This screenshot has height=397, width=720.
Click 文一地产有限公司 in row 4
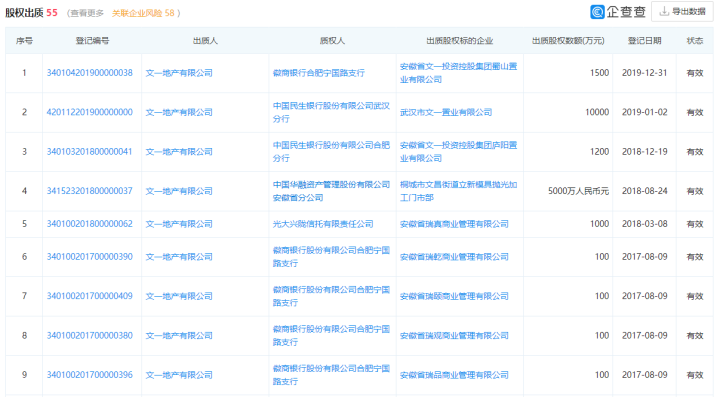(179, 191)
